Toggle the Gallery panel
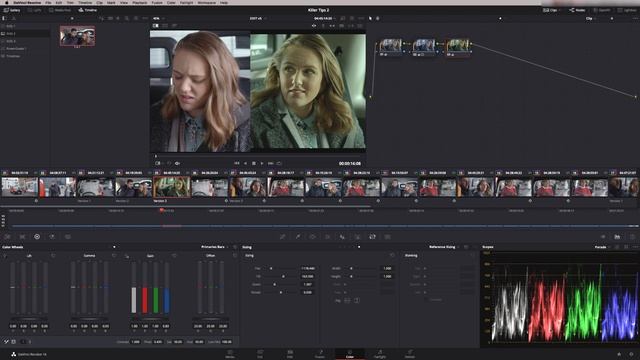The image size is (640, 360). point(12,10)
